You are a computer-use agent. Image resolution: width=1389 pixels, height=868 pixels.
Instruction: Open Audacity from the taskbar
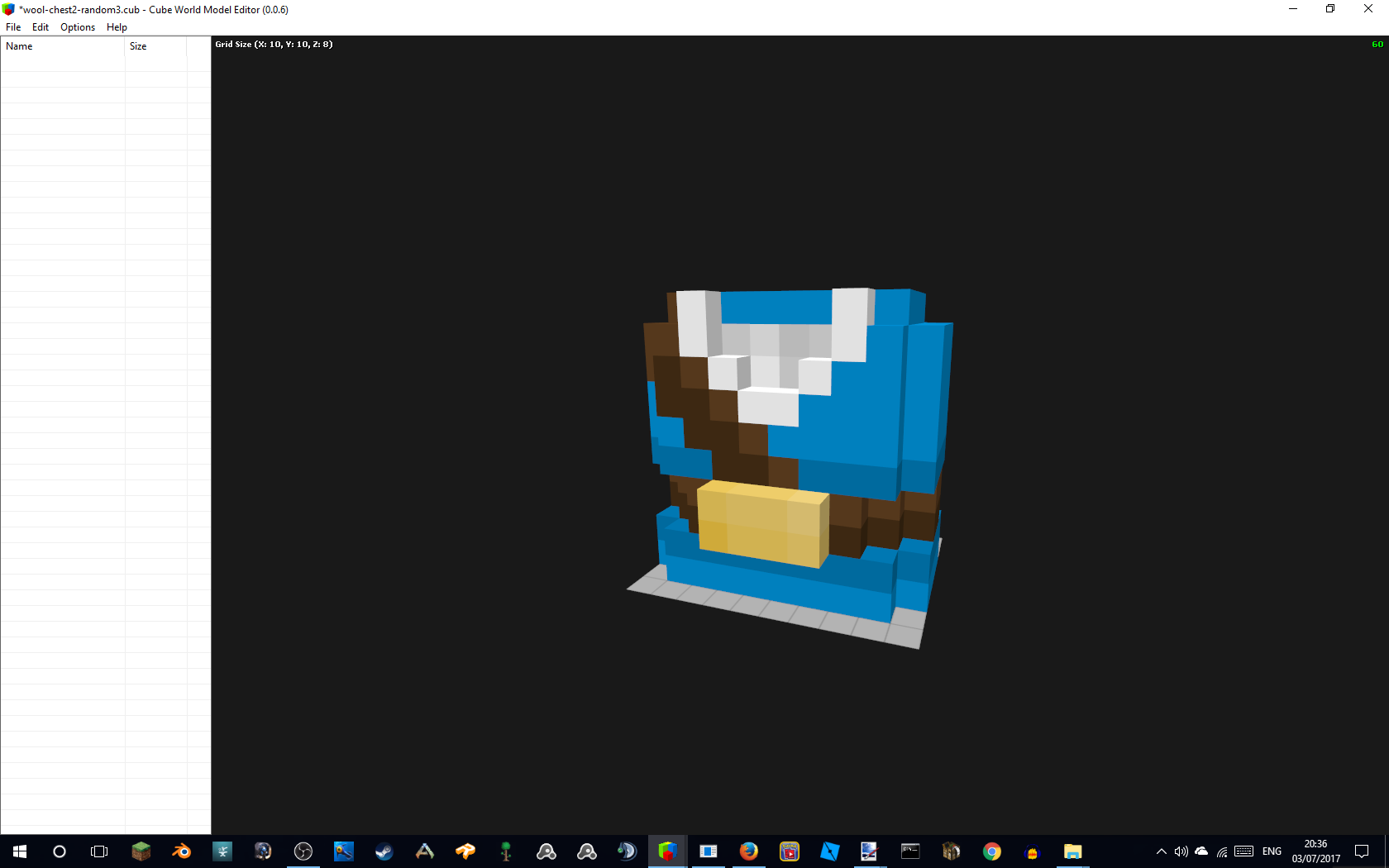[x=1031, y=851]
